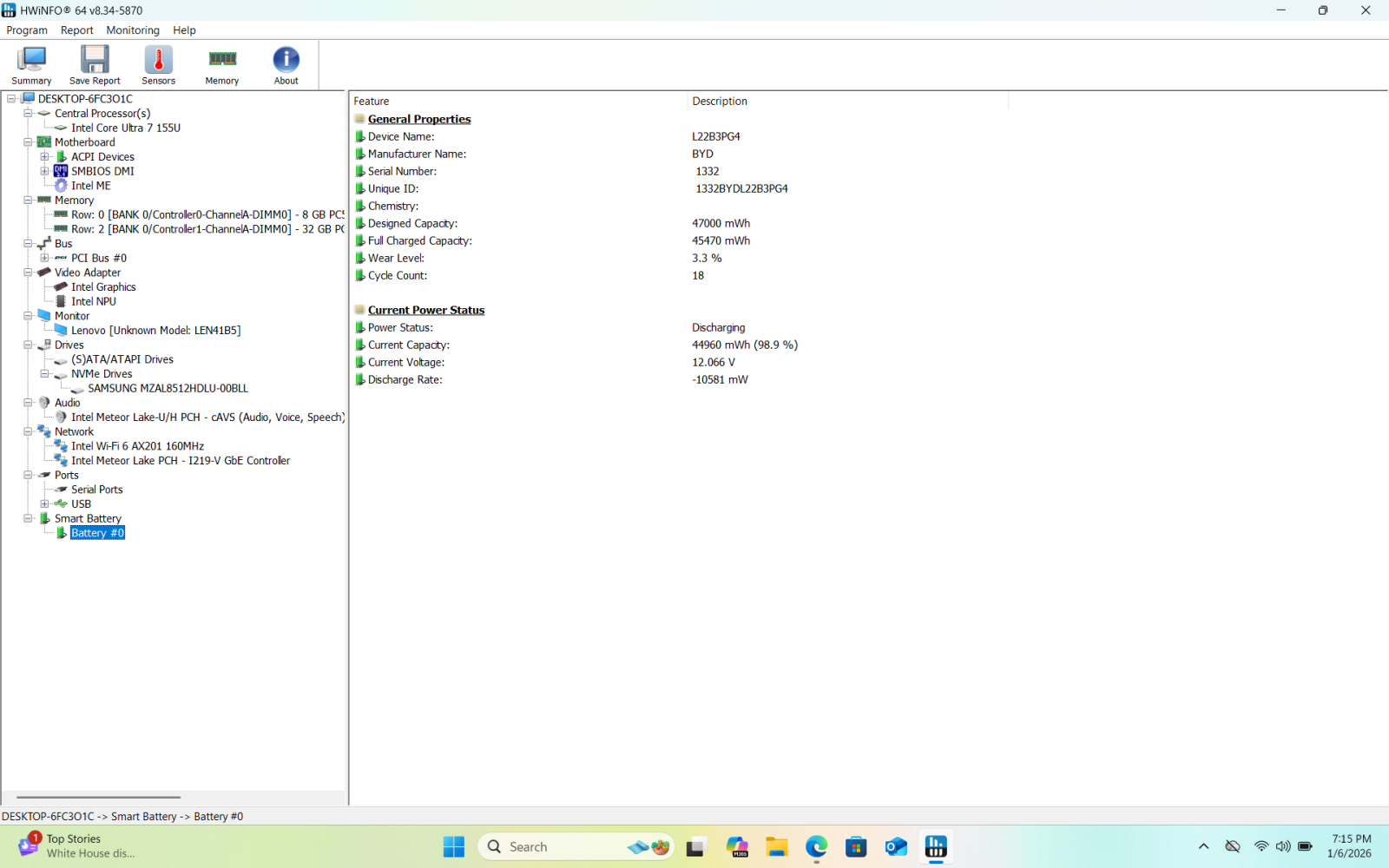Select the DESKTOP-6FC3O1C computer icon in tree

point(28,98)
